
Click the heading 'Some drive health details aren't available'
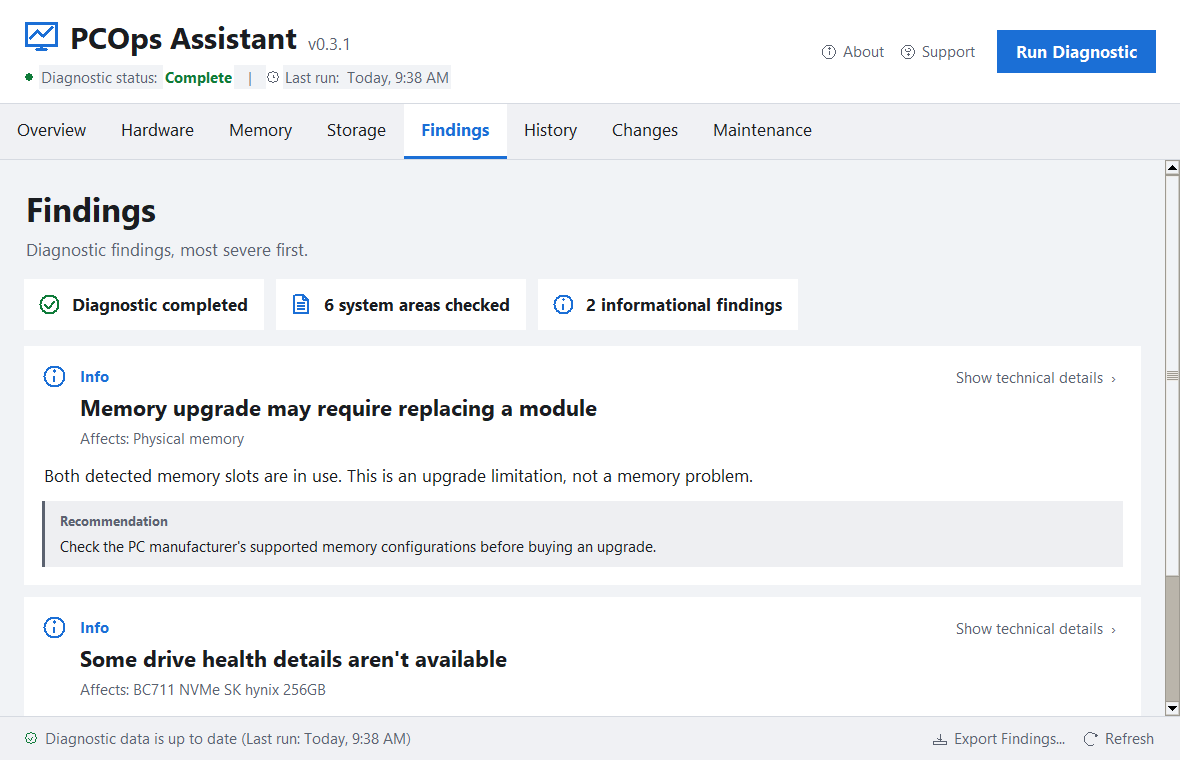click(293, 659)
